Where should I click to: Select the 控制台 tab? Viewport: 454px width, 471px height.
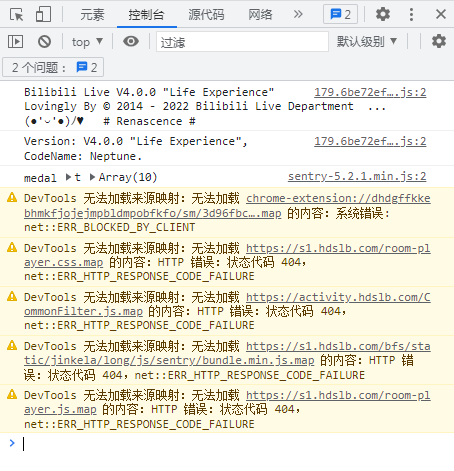(x=147, y=15)
